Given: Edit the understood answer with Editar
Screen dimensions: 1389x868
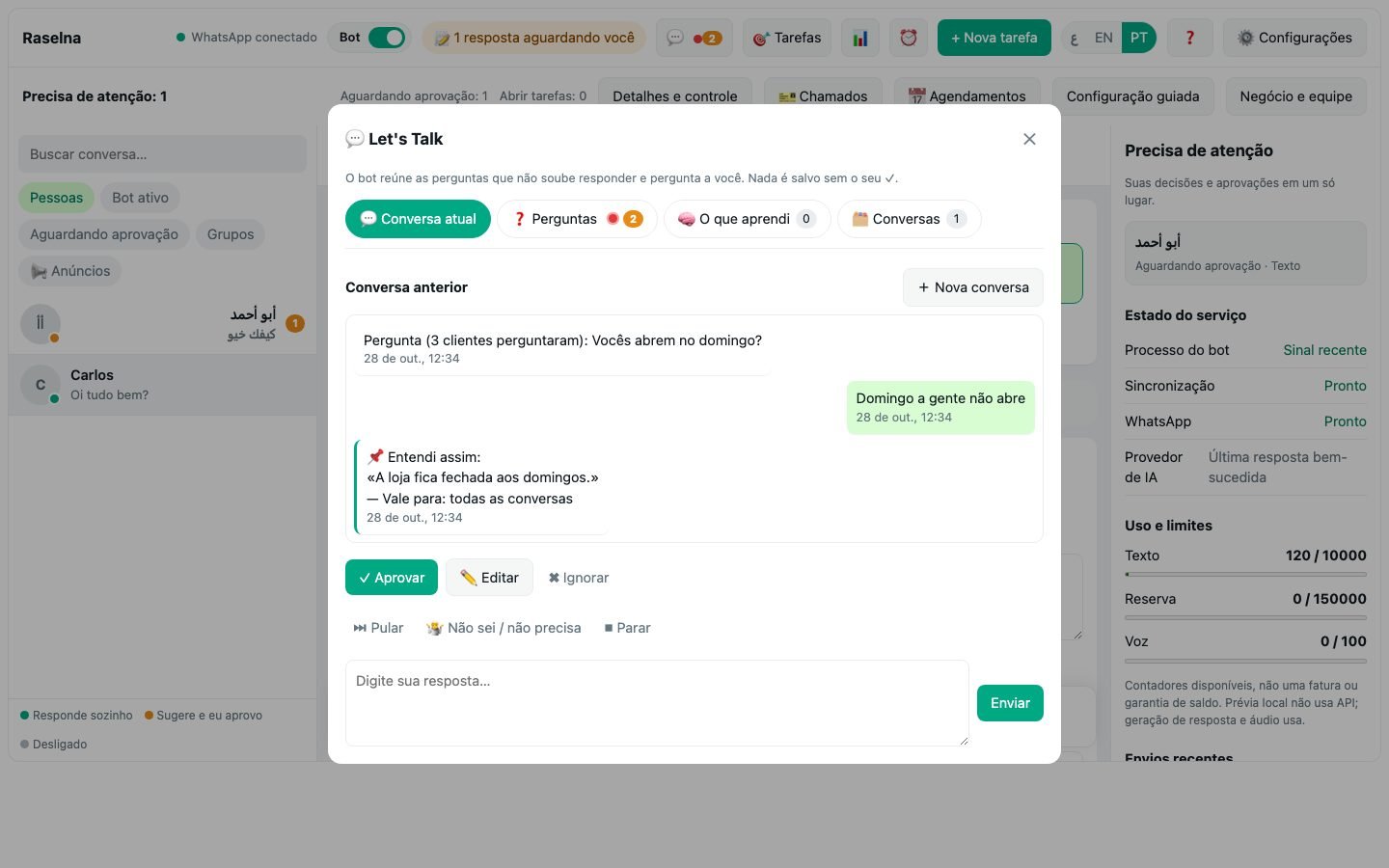Looking at the screenshot, I should [489, 578].
